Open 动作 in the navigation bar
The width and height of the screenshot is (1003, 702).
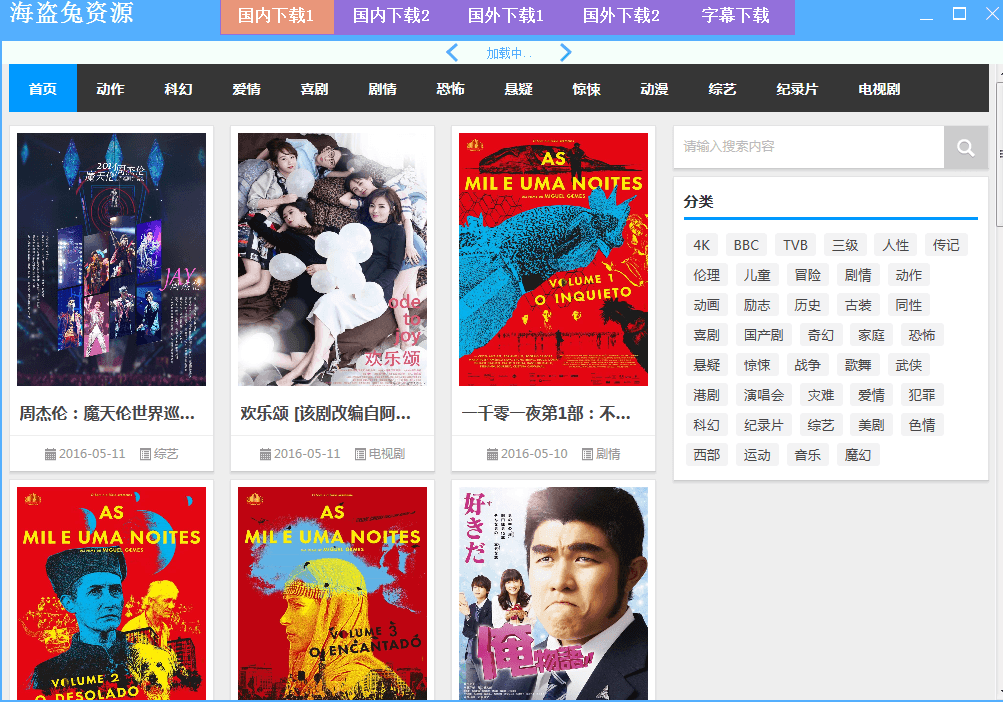coord(111,88)
